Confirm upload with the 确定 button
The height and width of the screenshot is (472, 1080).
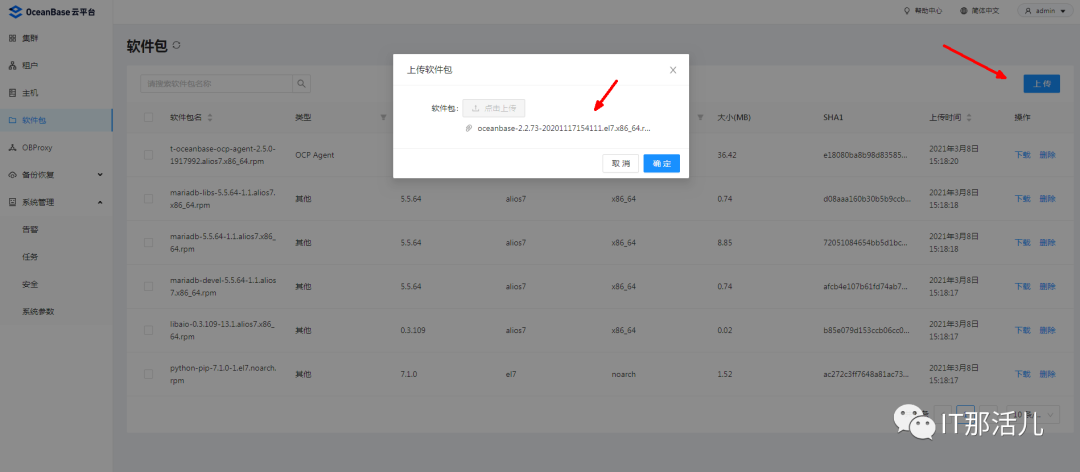[x=662, y=163]
